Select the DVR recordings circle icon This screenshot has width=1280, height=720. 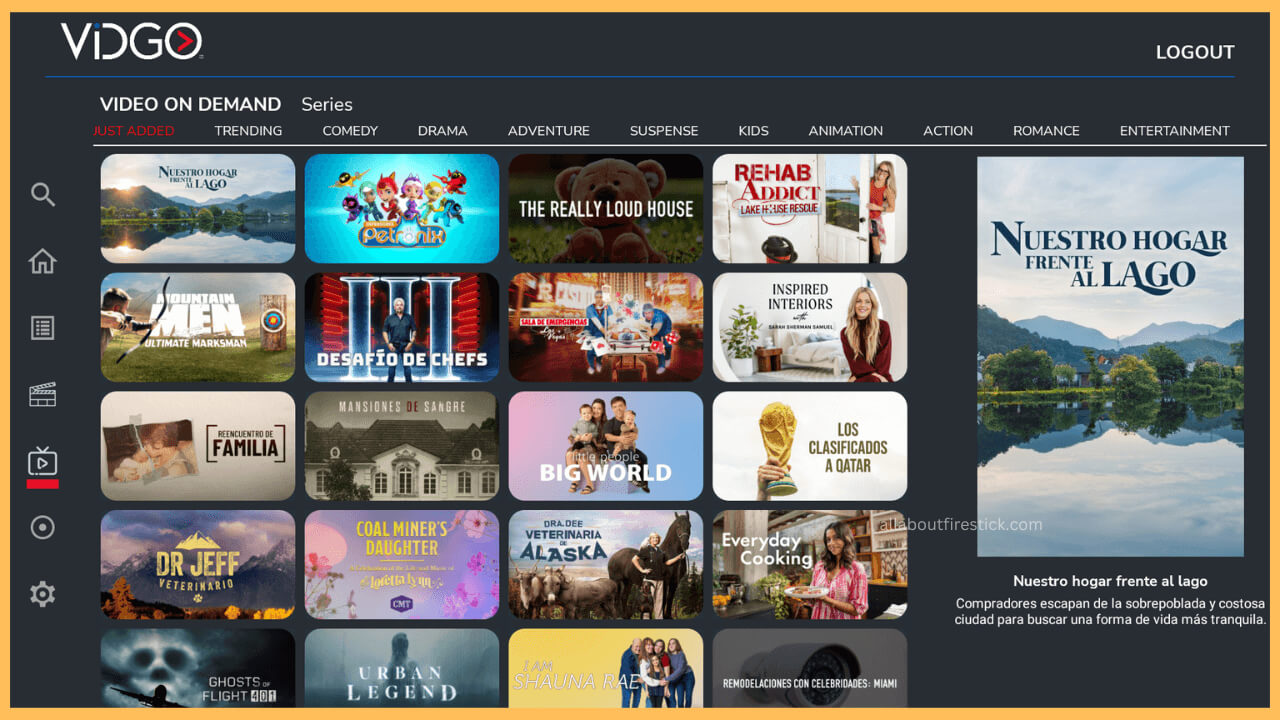point(42,527)
